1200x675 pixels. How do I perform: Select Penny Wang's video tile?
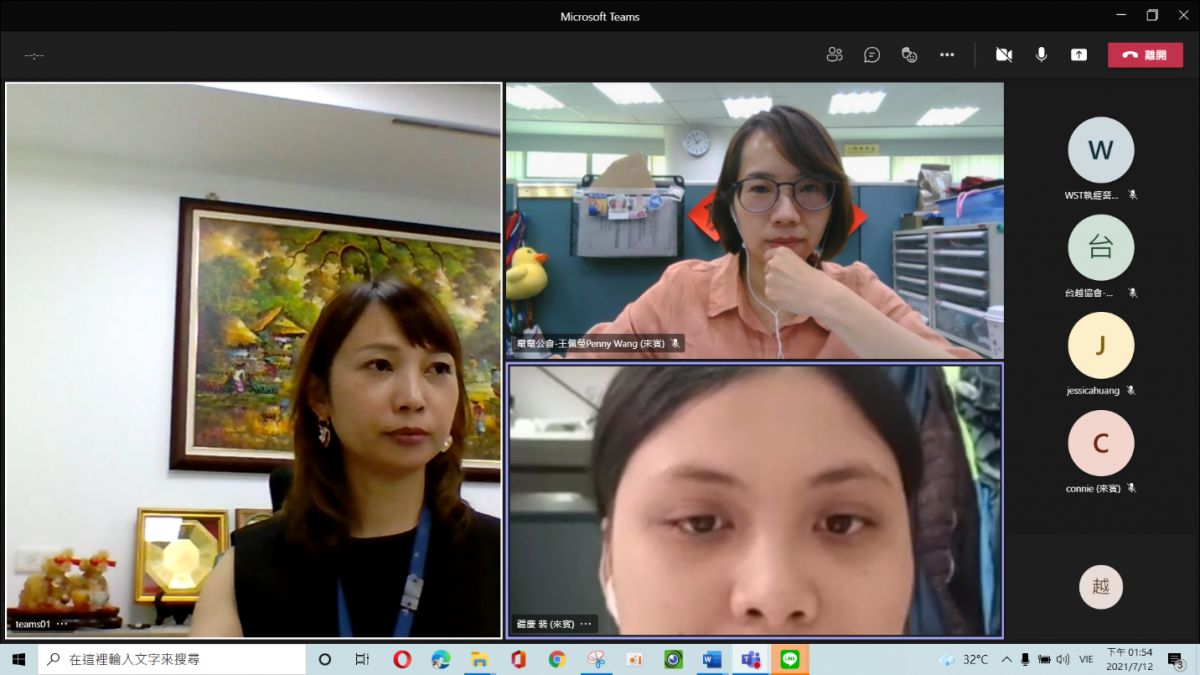754,220
